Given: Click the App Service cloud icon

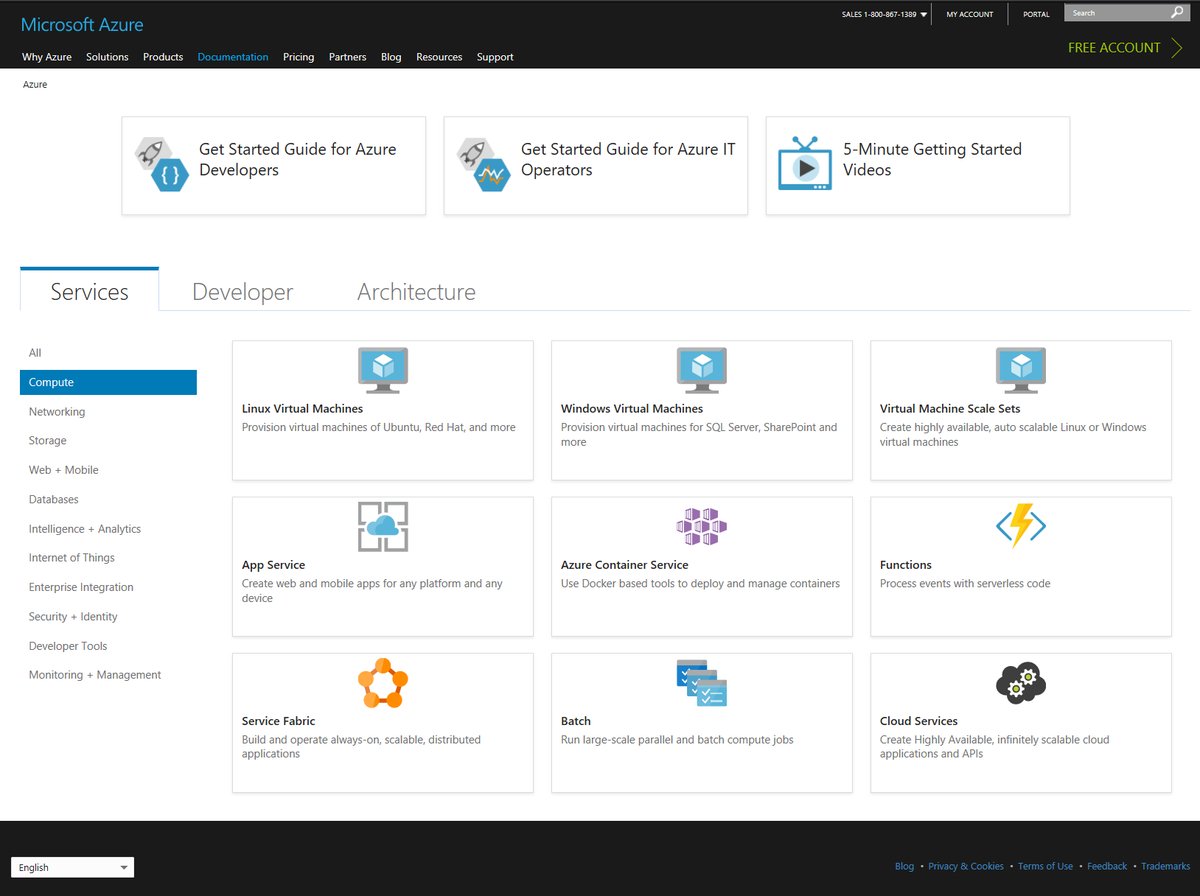Looking at the screenshot, I should 383,527.
